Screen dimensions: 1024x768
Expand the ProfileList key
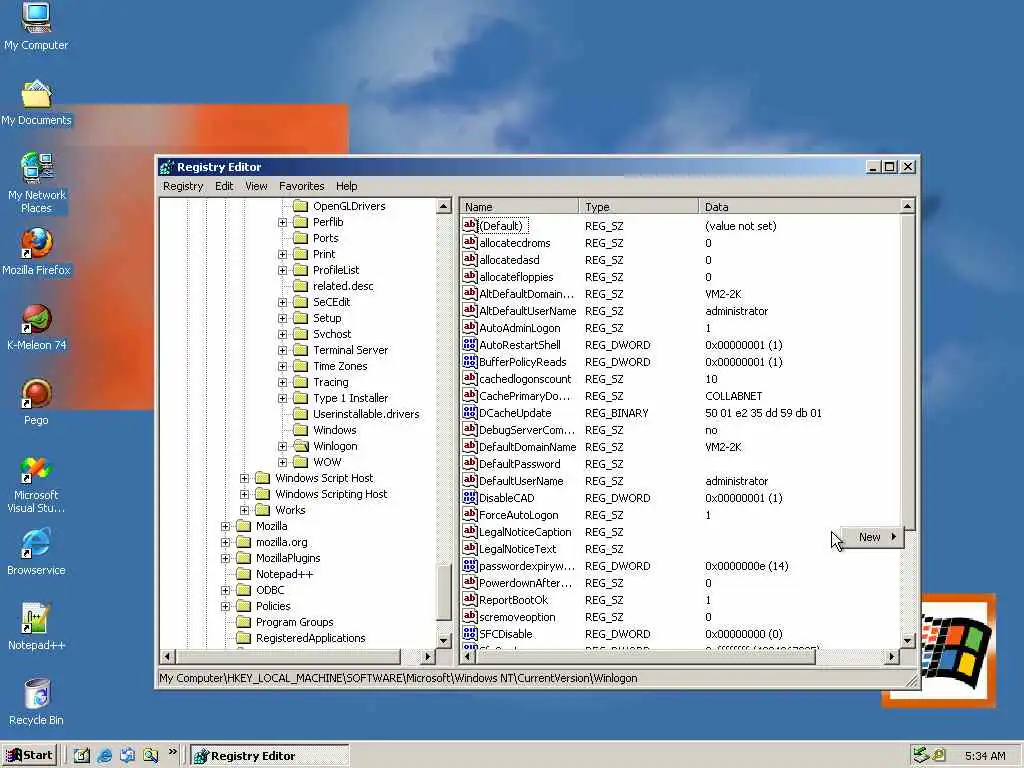[282, 270]
